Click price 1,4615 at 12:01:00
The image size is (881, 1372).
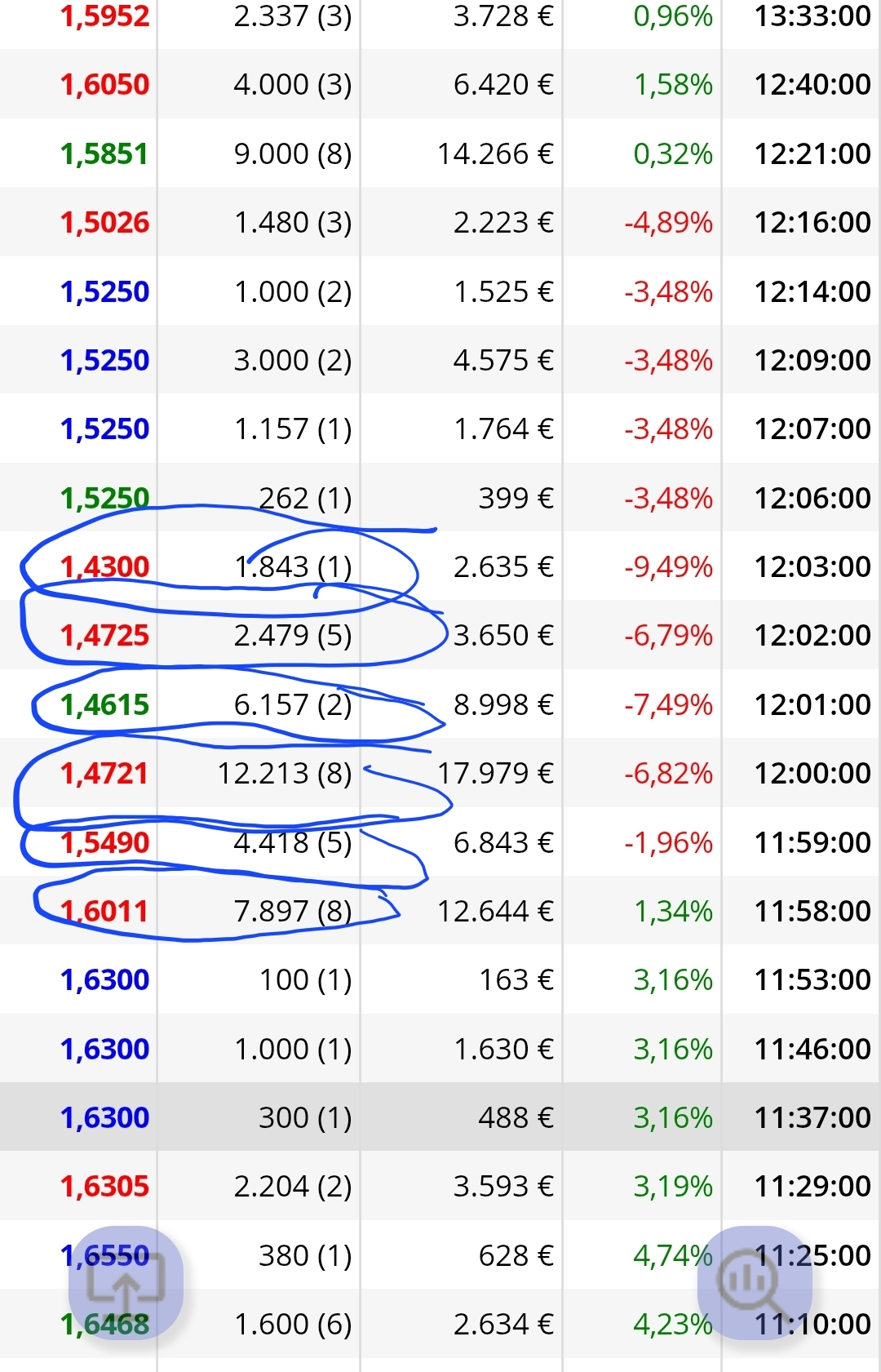pos(104,704)
